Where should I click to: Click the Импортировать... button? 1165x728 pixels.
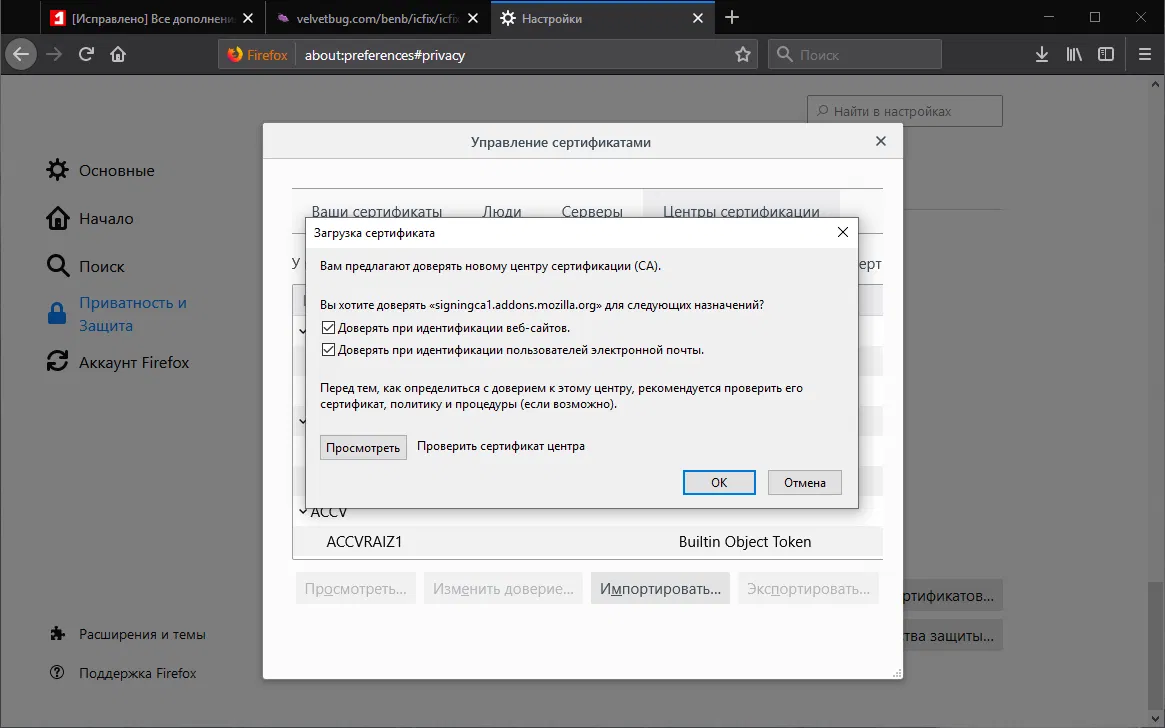coord(661,588)
